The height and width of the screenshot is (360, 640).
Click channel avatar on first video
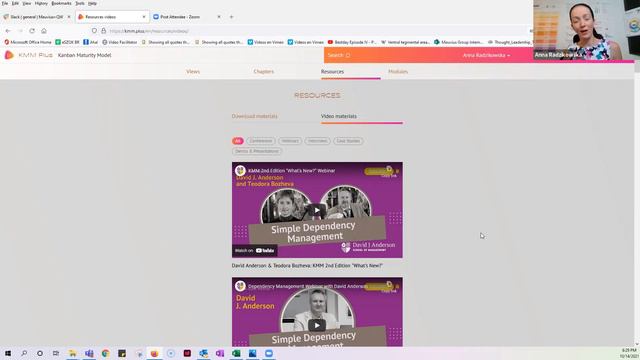pos(240,171)
